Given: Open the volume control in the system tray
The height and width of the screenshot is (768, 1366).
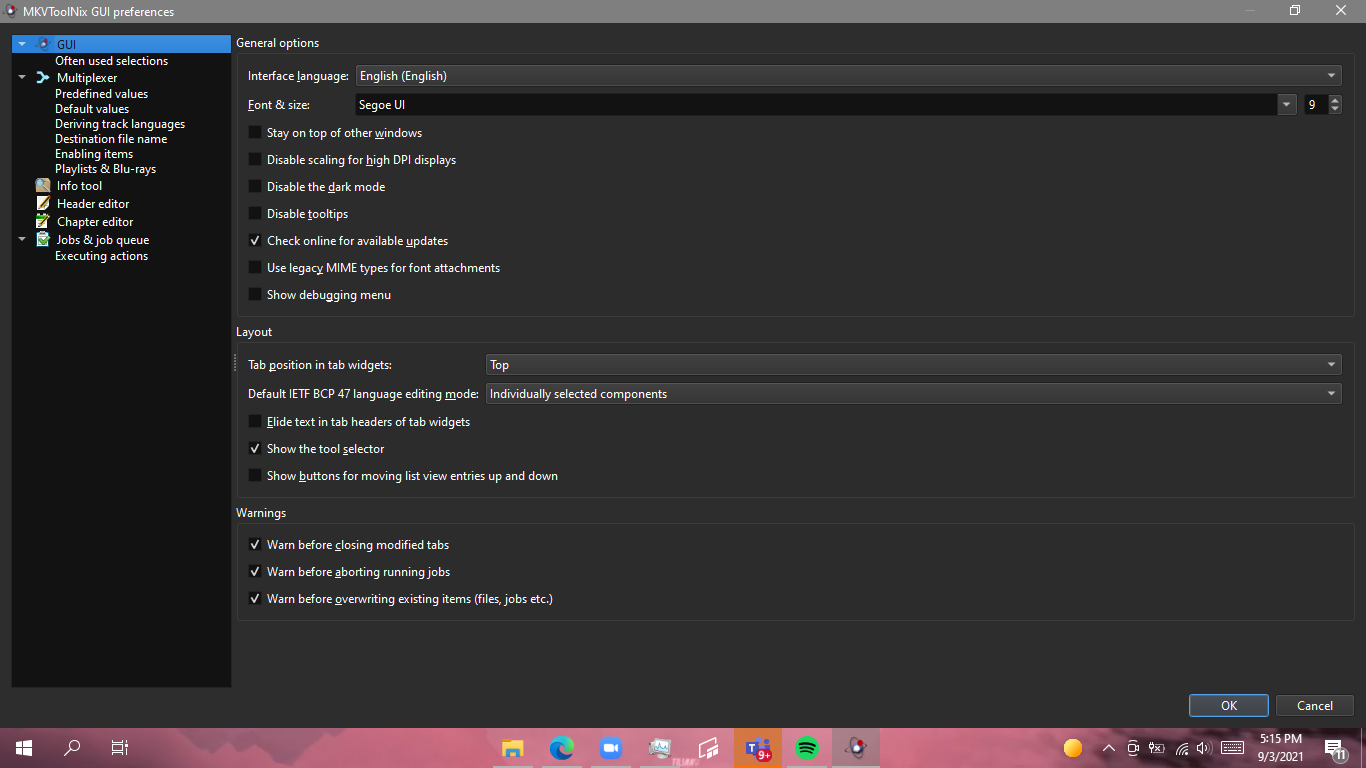Looking at the screenshot, I should pyautogui.click(x=1203, y=748).
